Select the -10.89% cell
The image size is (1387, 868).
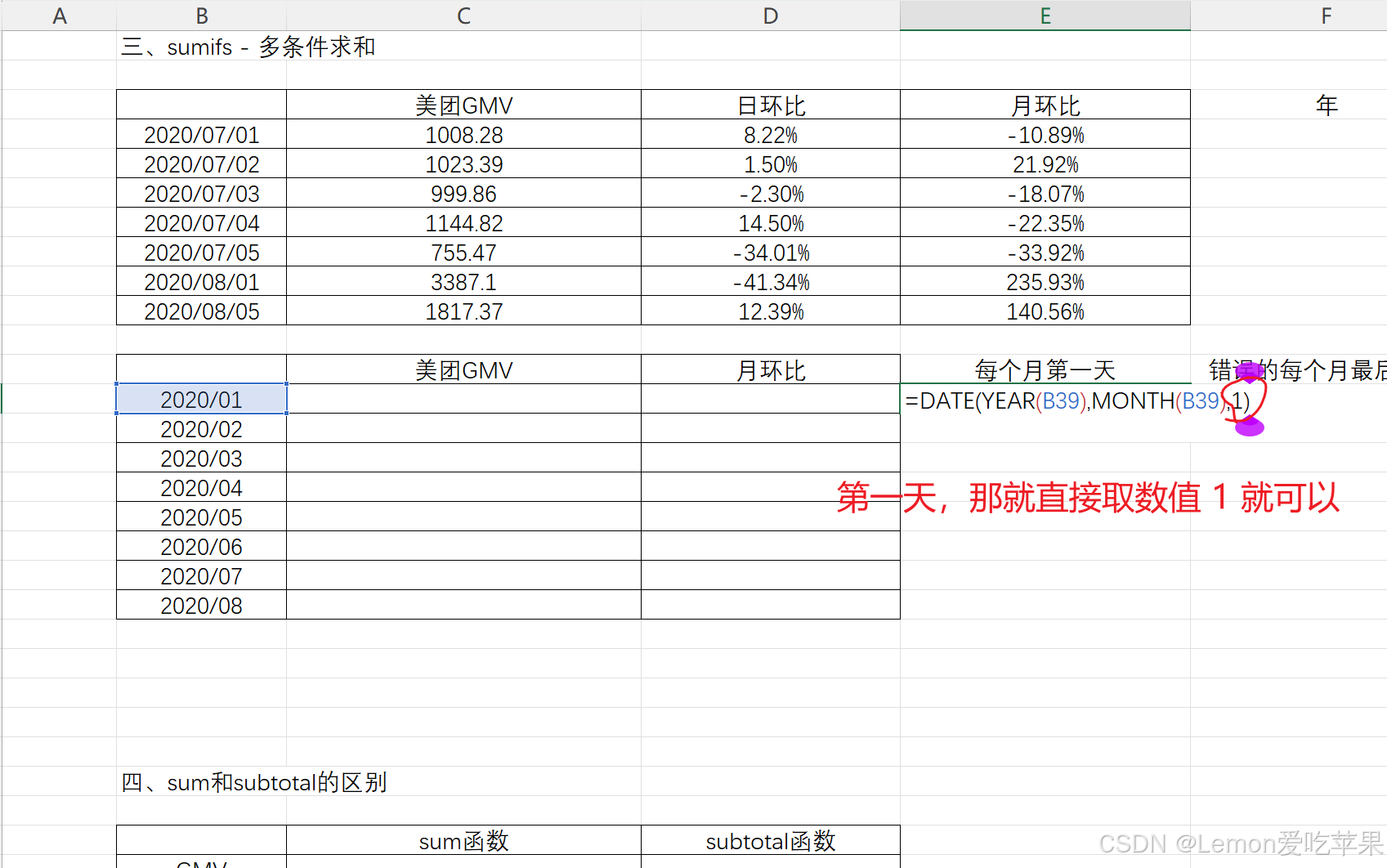[1045, 134]
